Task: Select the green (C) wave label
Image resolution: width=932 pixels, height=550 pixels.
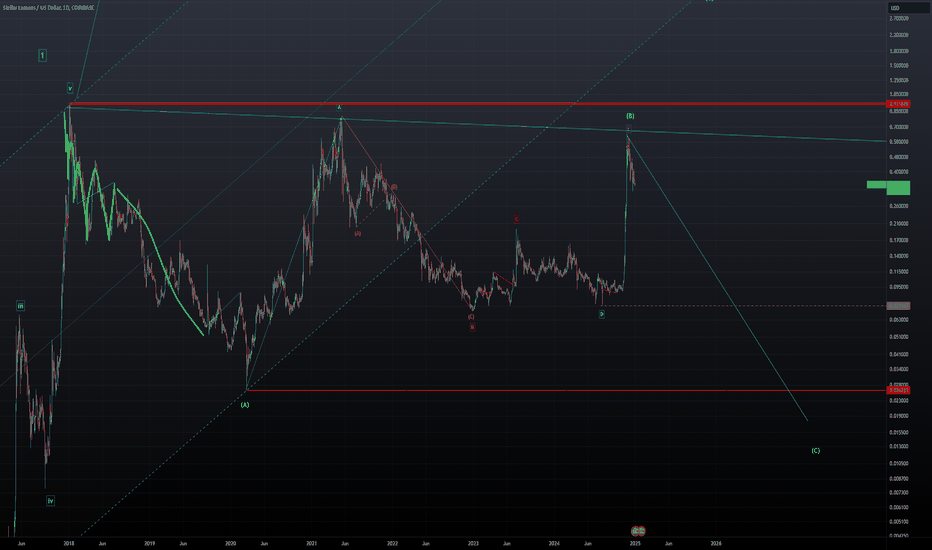Action: pyautogui.click(x=816, y=451)
